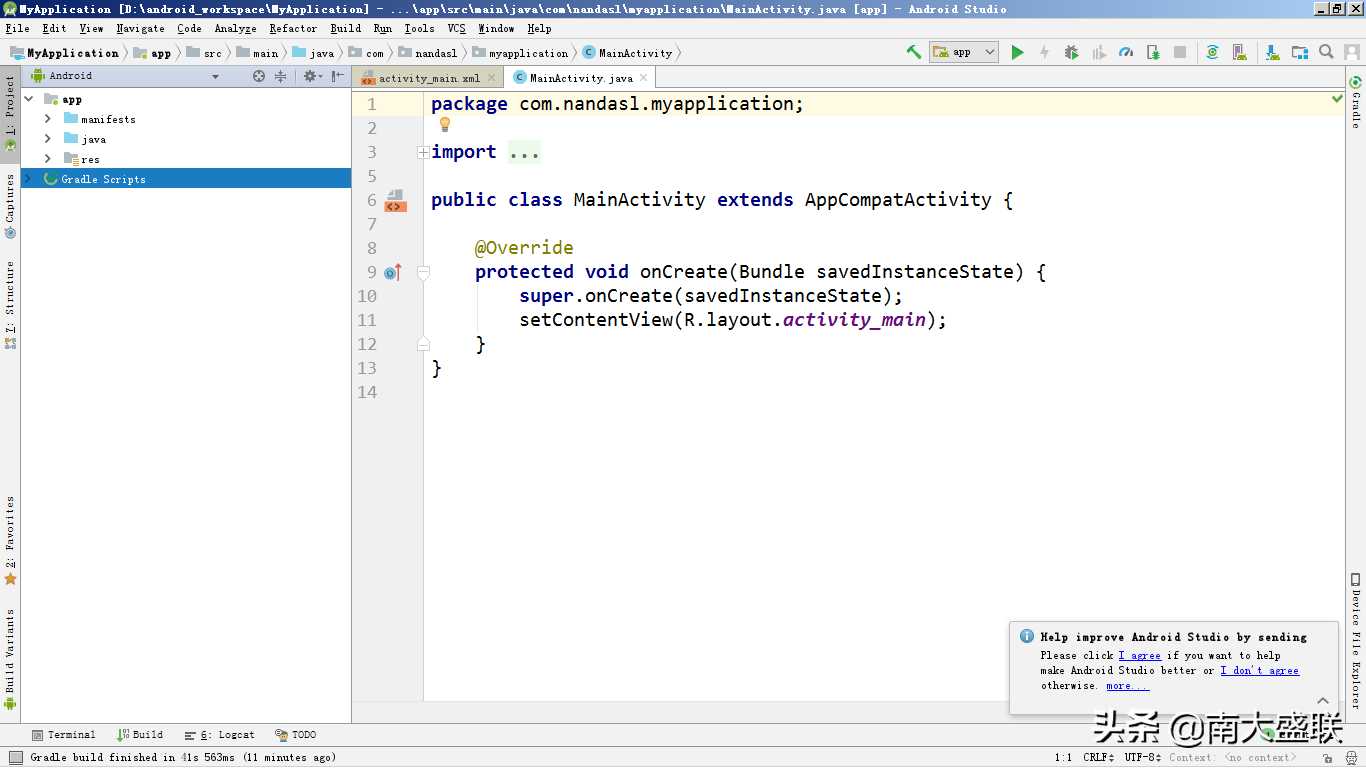Image resolution: width=1366 pixels, height=768 pixels.
Task: Open the Build menu
Action: point(346,28)
